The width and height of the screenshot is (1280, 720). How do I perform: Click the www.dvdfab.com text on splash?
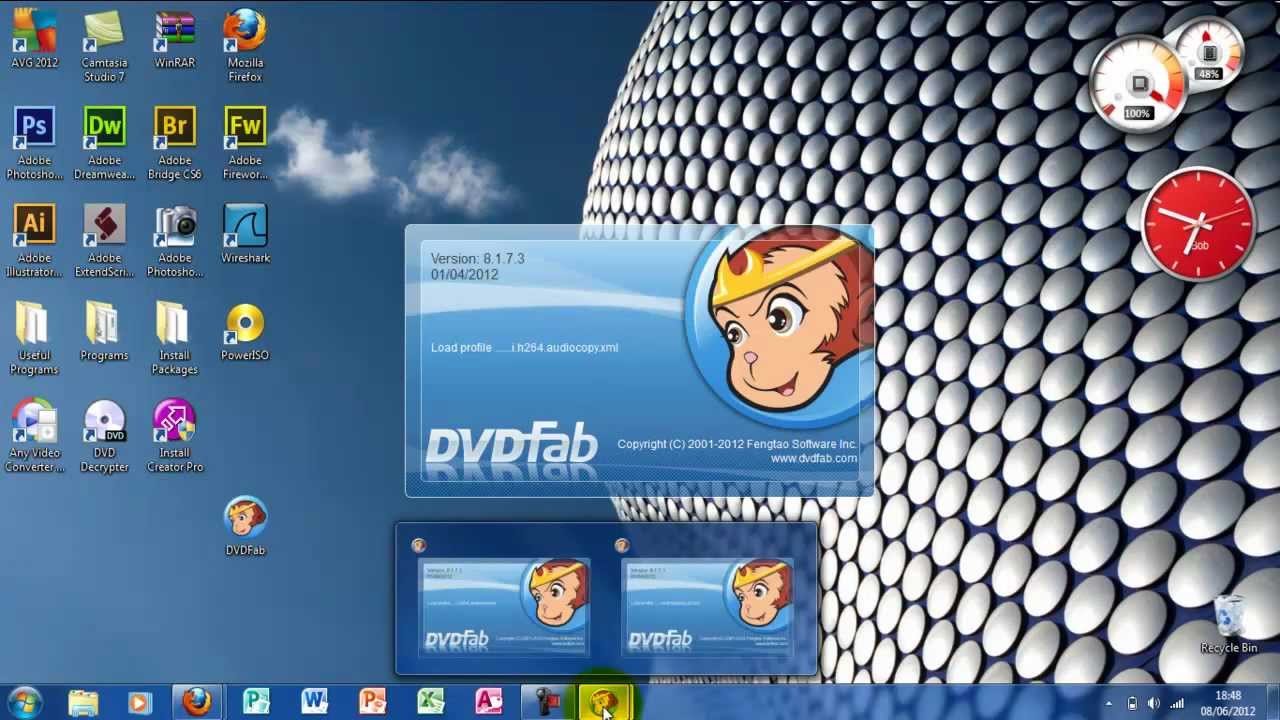coord(813,458)
